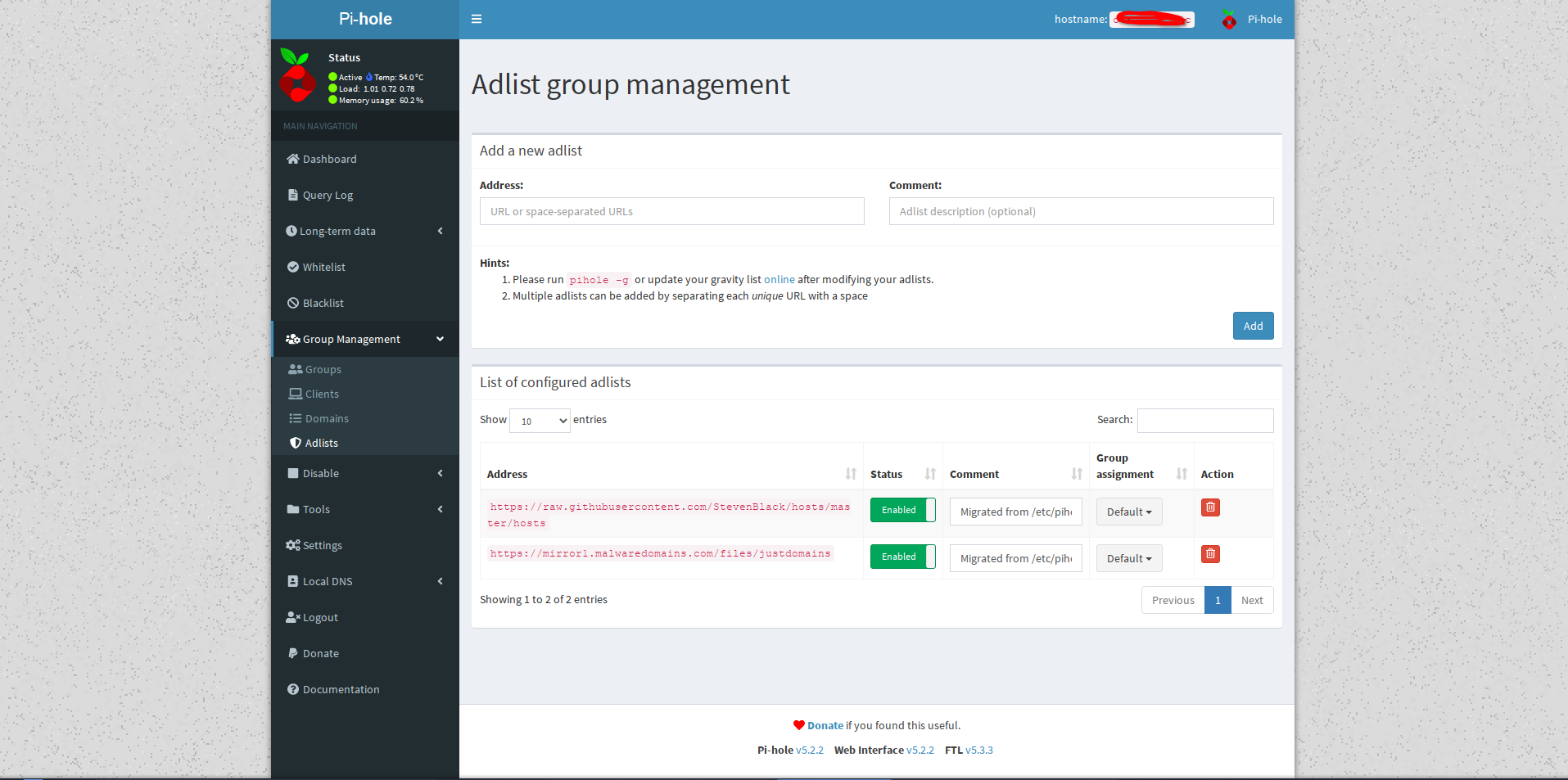1568x780 pixels.
Task: Click the Long-term data clock icon
Action: click(x=291, y=231)
